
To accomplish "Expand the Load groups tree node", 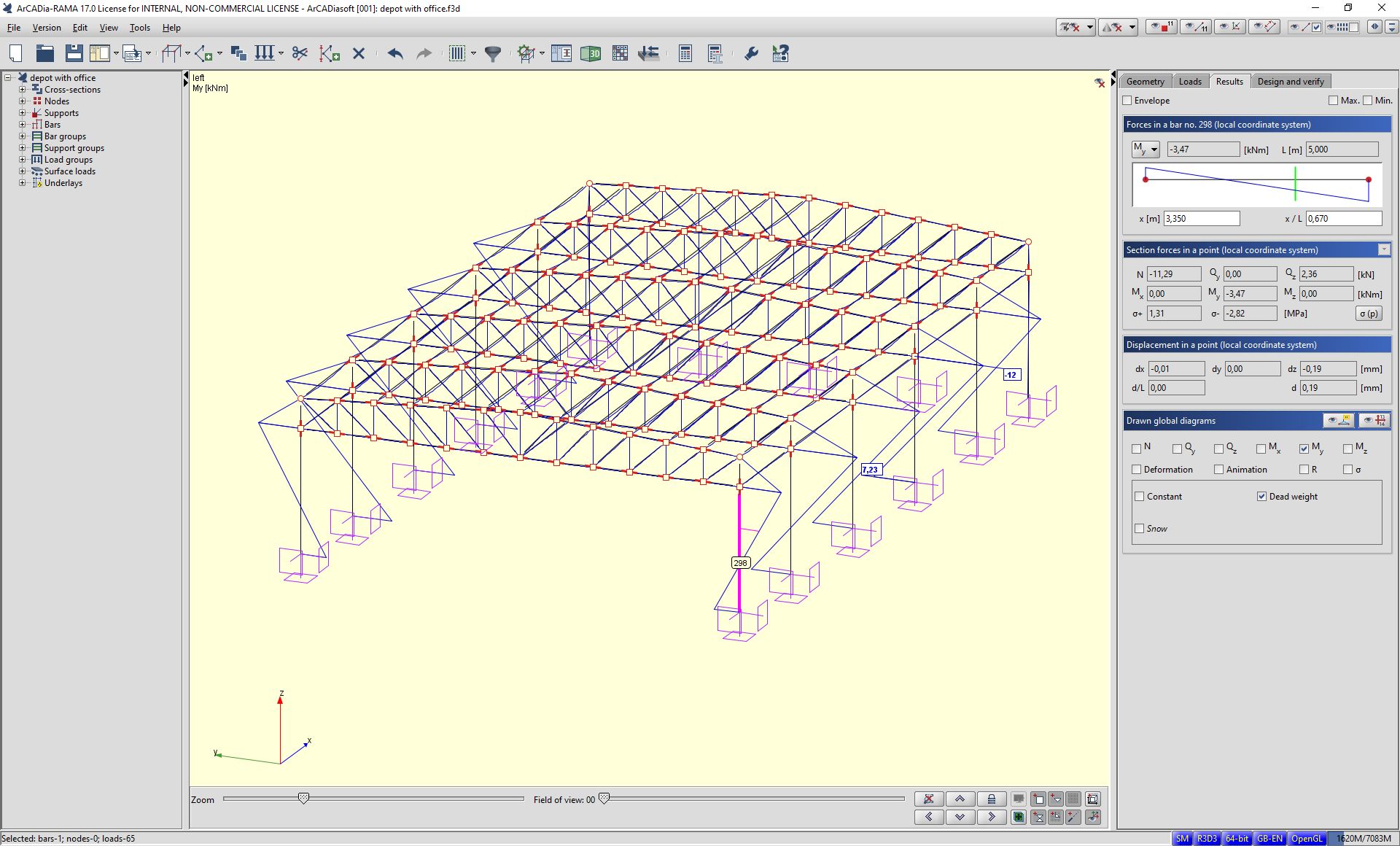I will click(22, 160).
